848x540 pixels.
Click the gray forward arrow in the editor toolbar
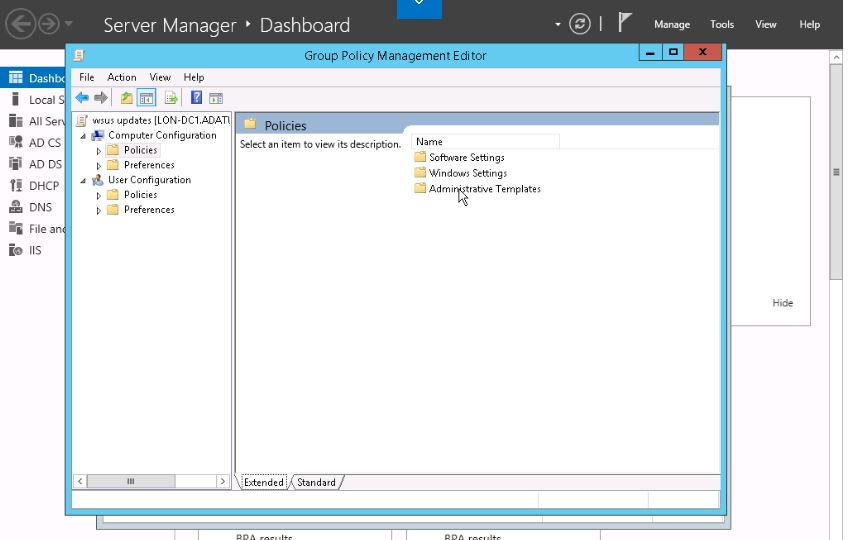101,98
